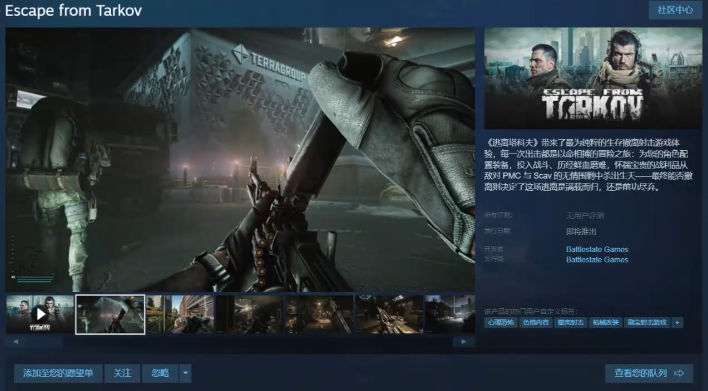Image resolution: width=708 pixels, height=391 pixels.
Task: Click the 社区中心 community hub button
Action: click(x=675, y=10)
